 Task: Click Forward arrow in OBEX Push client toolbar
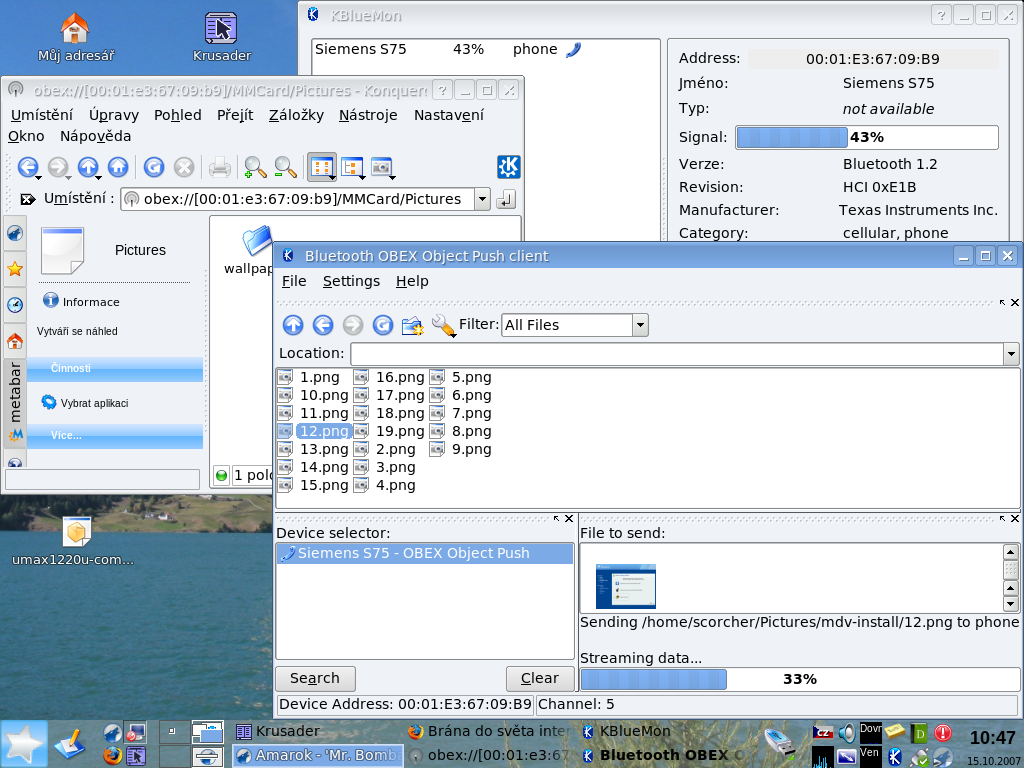pos(353,325)
